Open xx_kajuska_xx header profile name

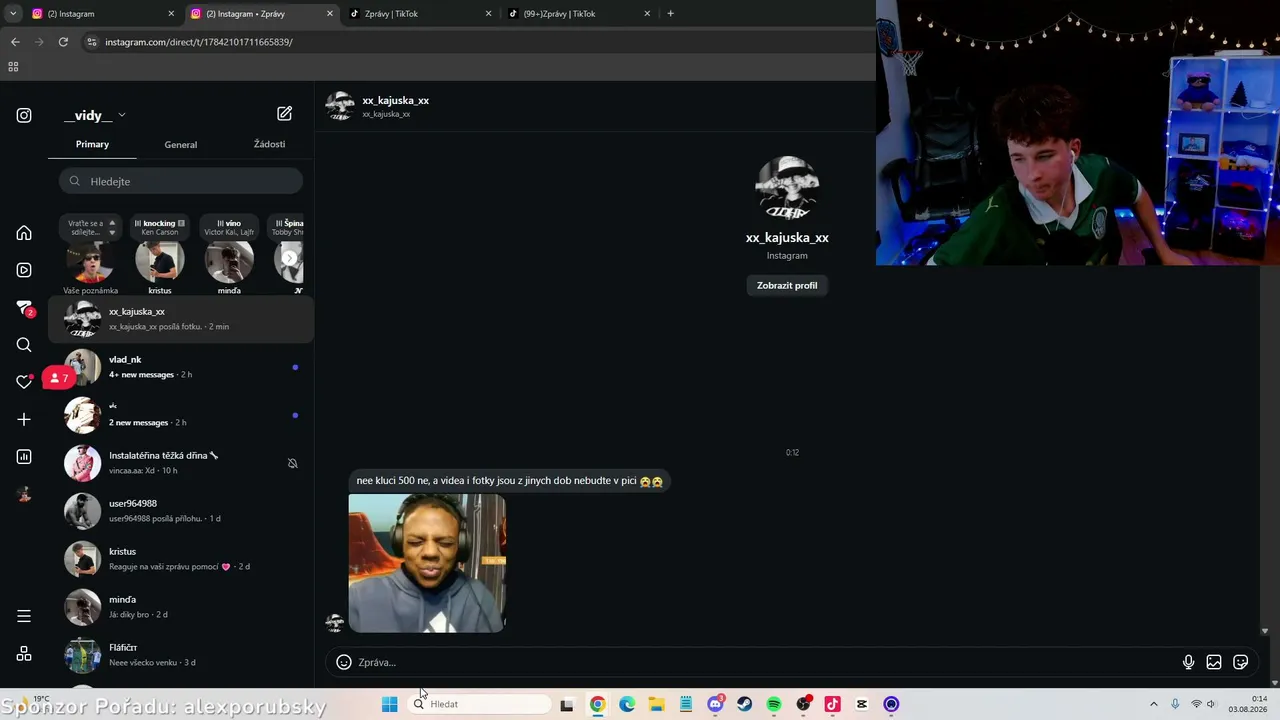coord(396,100)
